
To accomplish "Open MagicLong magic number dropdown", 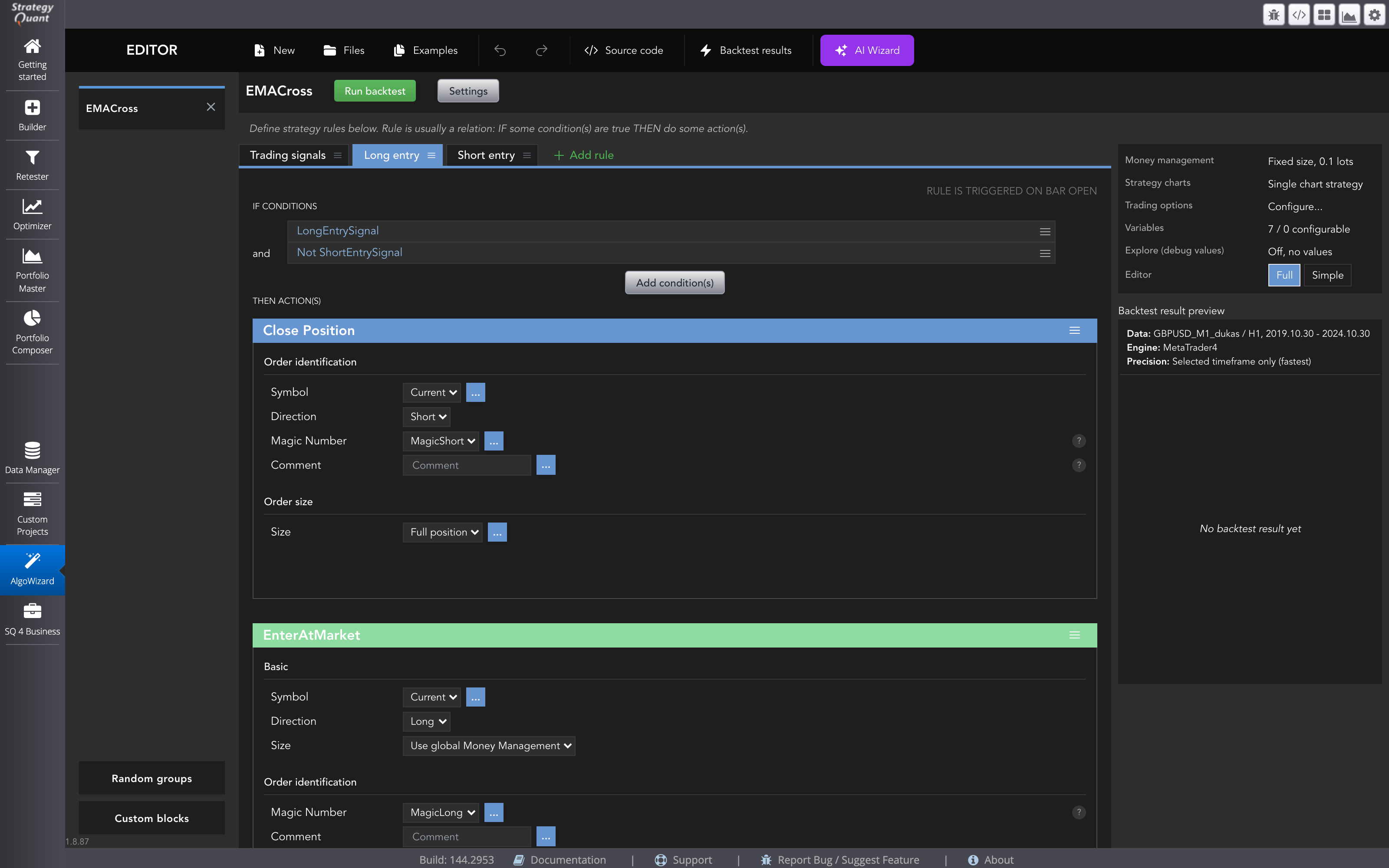I will coord(441,812).
